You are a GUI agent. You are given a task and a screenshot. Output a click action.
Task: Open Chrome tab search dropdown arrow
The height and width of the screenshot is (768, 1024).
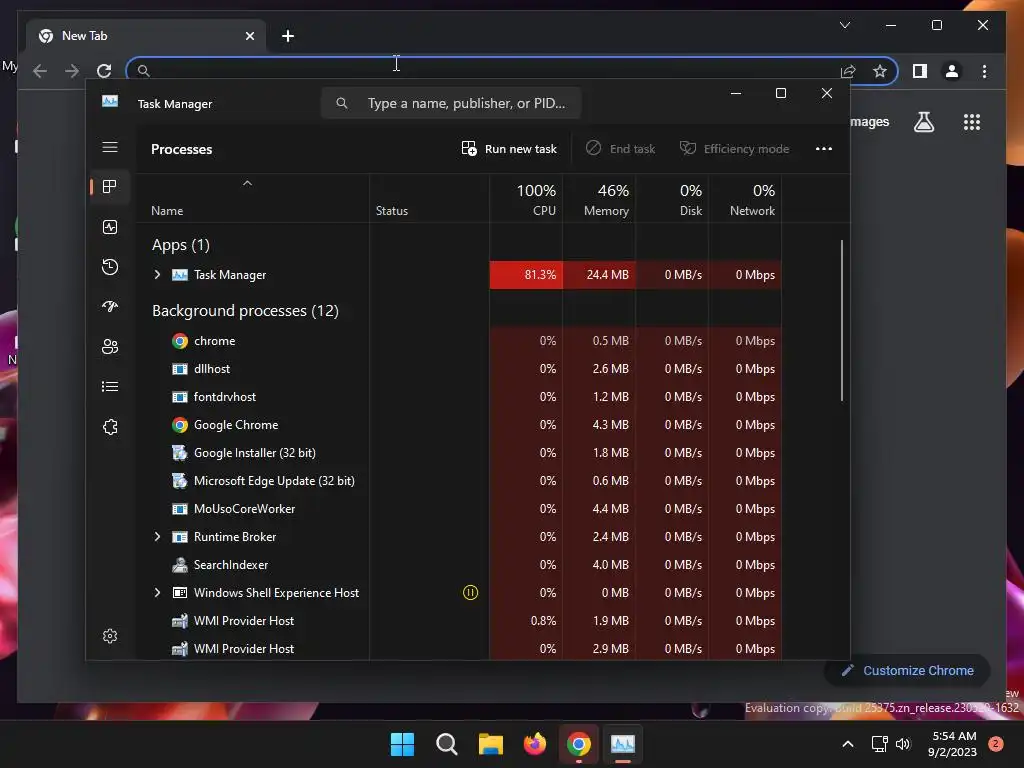pyautogui.click(x=844, y=25)
